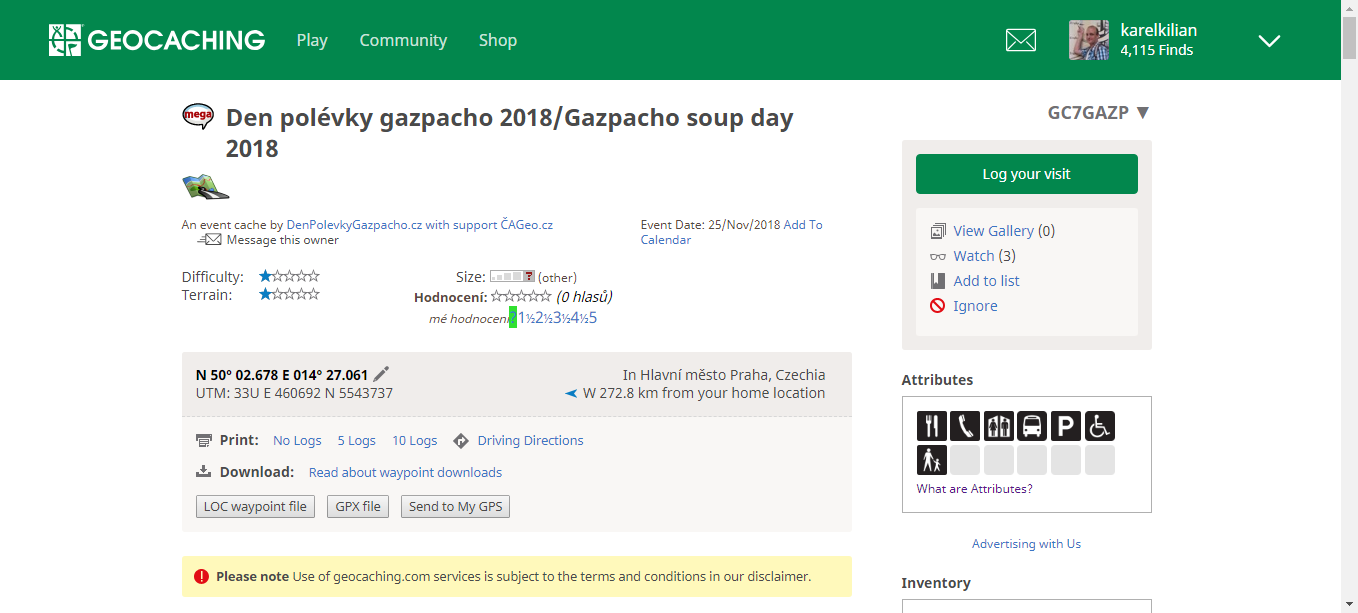
Task: Click the Hodnocení empty stars rating
Action: (x=520, y=296)
